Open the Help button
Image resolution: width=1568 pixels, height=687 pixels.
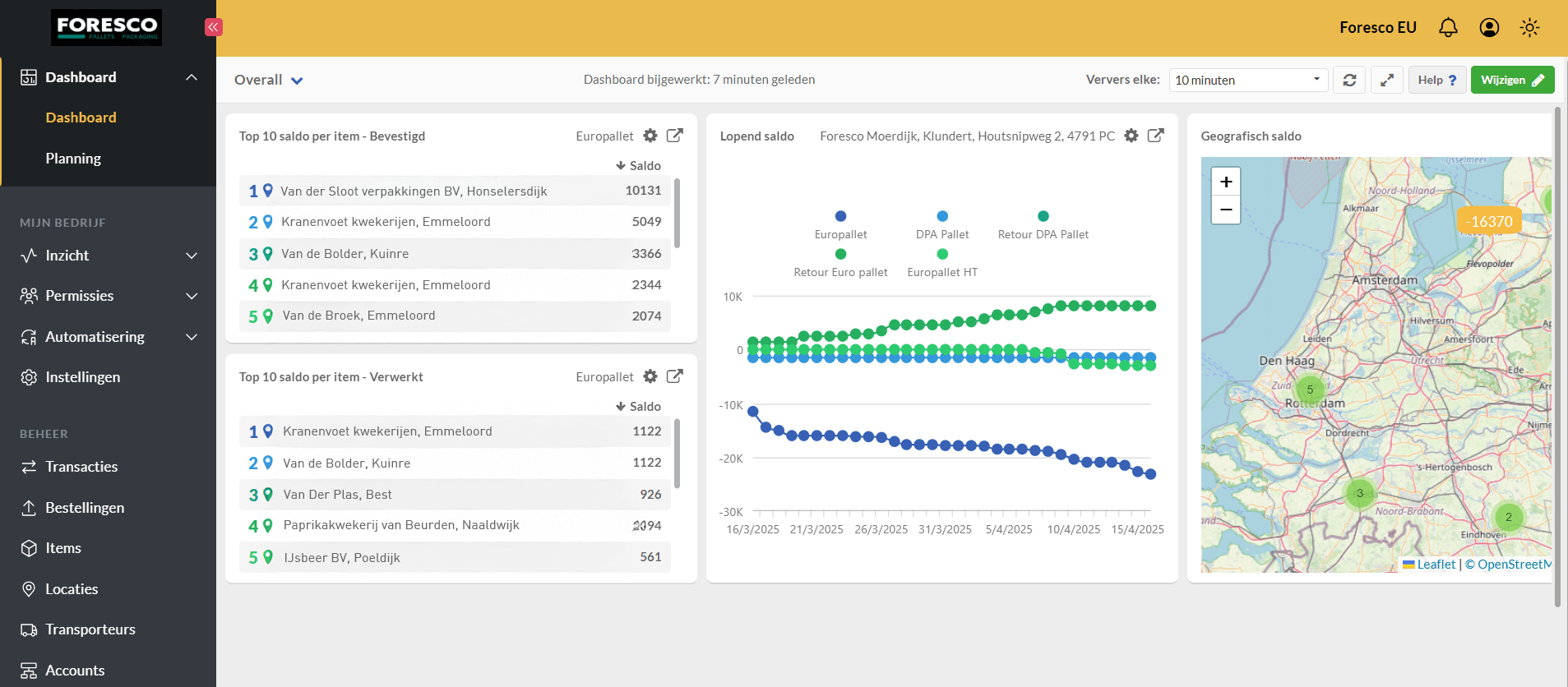click(x=1437, y=80)
